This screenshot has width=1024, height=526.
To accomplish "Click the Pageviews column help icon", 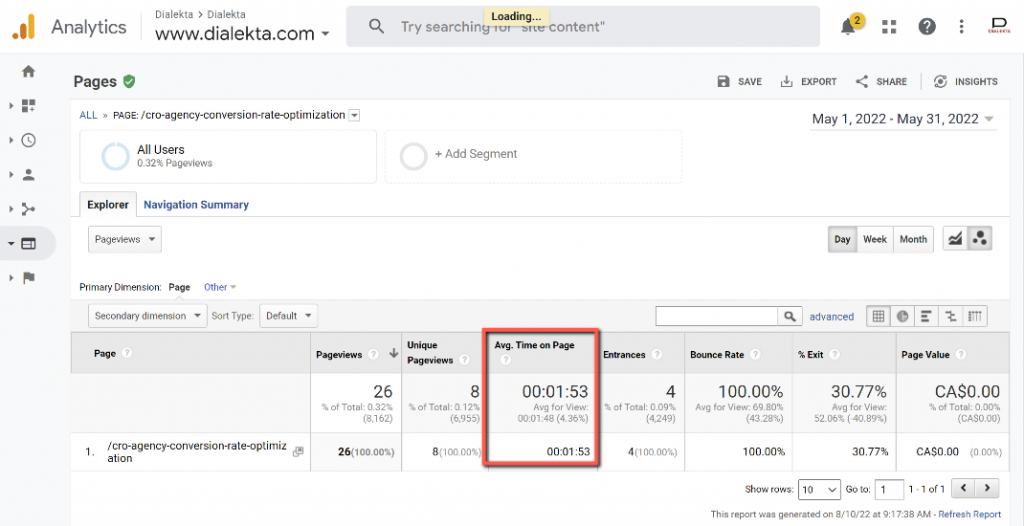I will [373, 354].
